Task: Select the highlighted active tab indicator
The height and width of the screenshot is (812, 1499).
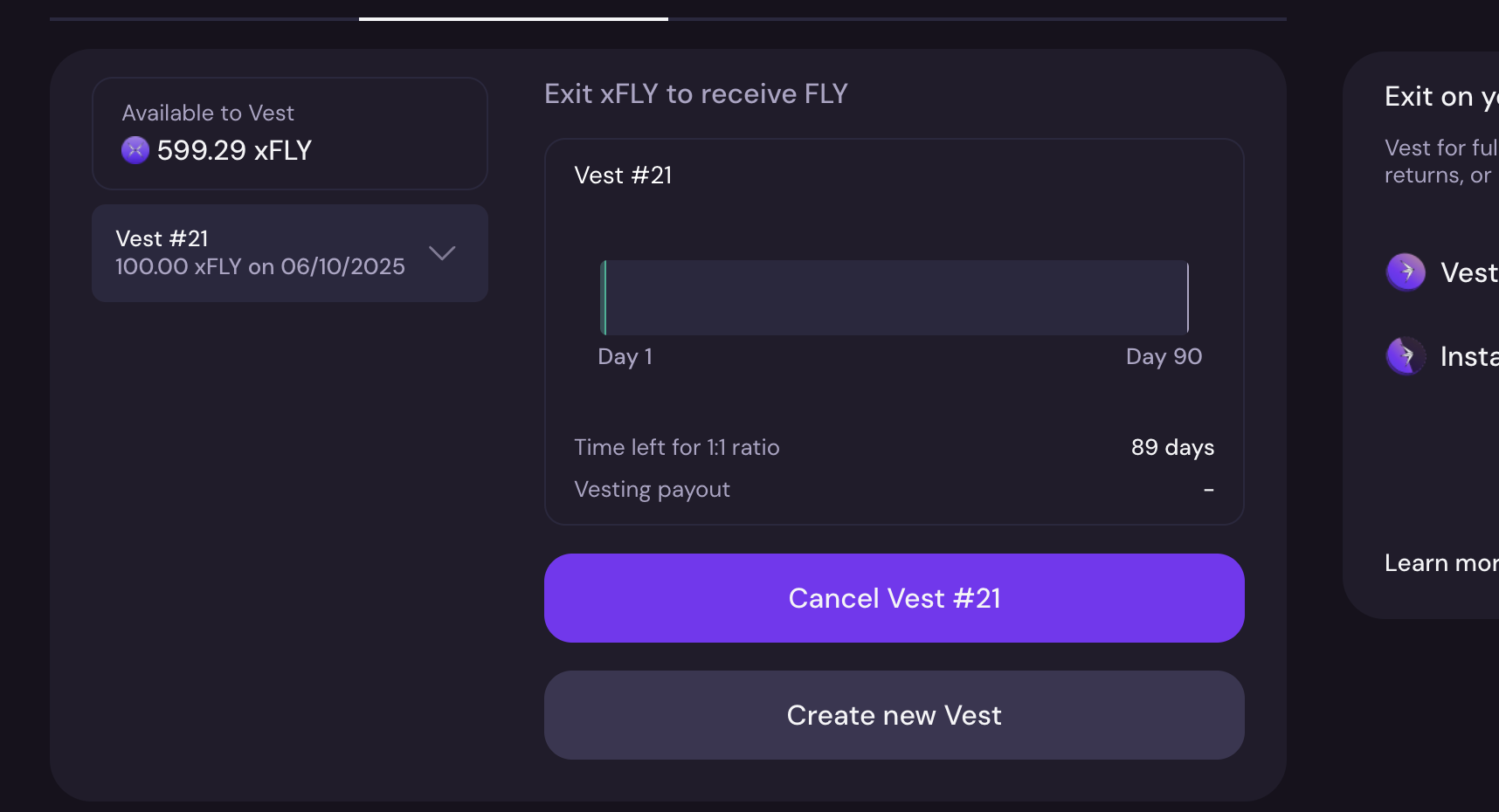Action: 514,18
